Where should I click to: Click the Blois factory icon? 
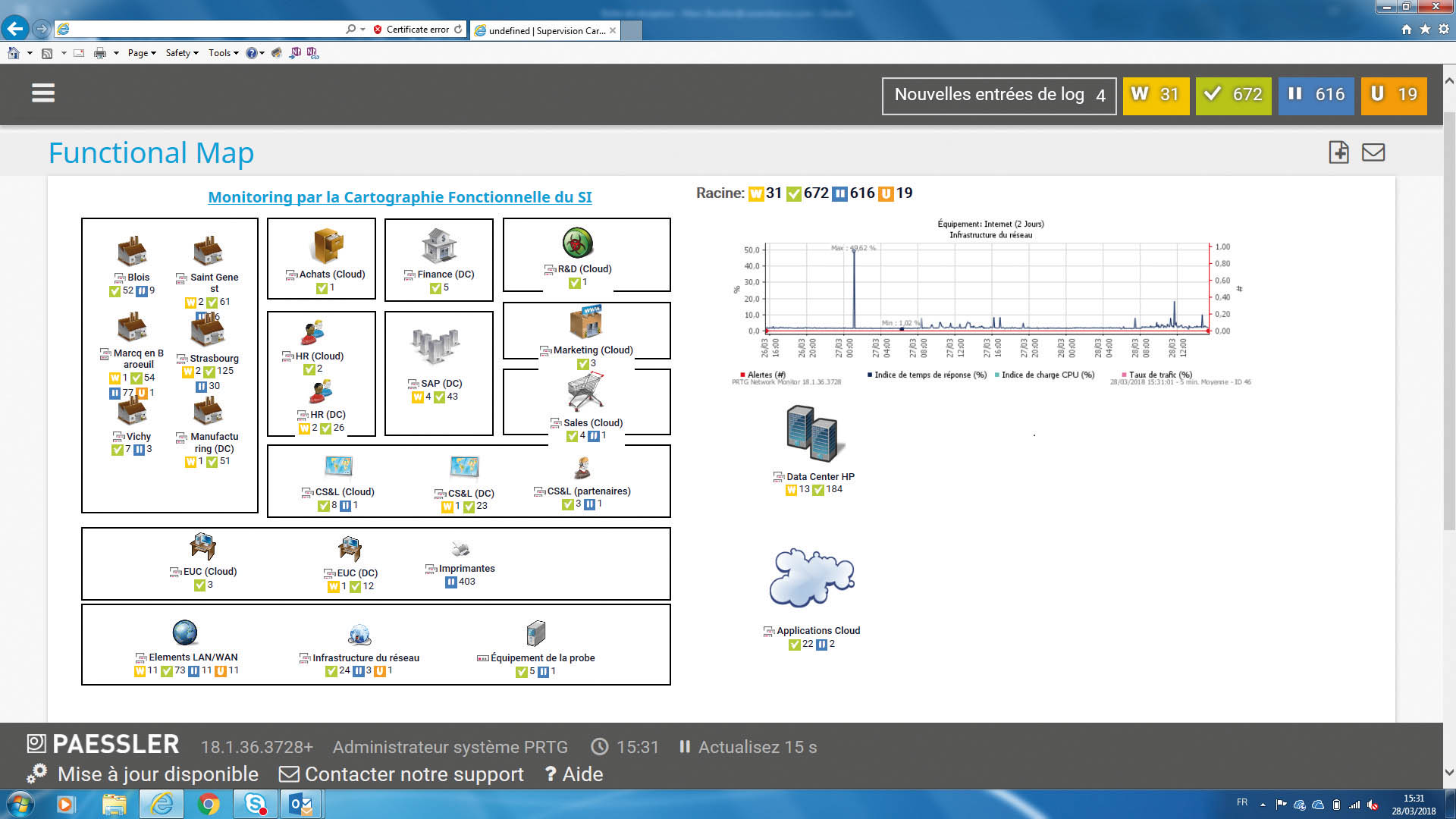pyautogui.click(x=132, y=251)
